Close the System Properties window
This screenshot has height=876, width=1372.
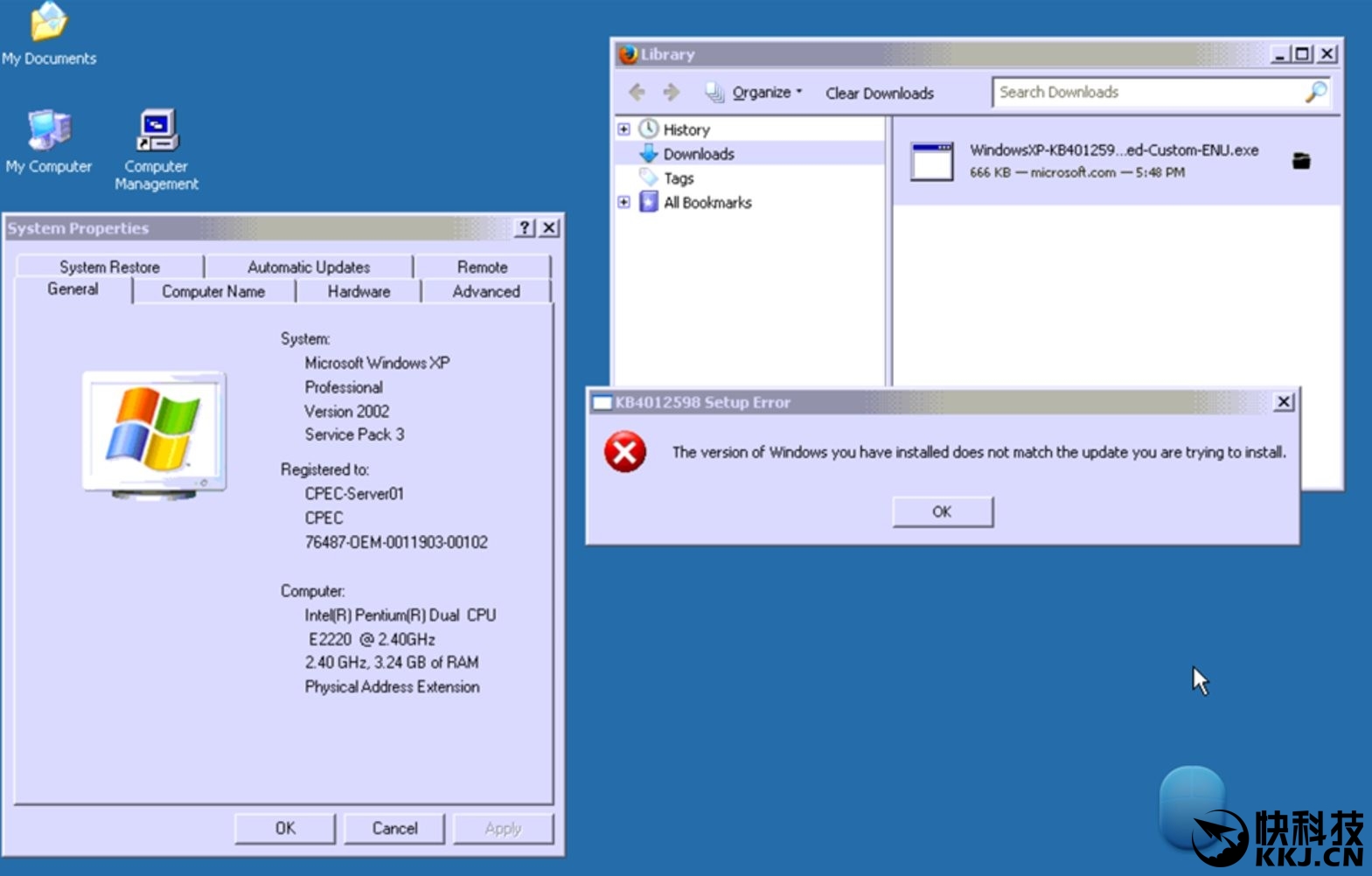(x=549, y=228)
